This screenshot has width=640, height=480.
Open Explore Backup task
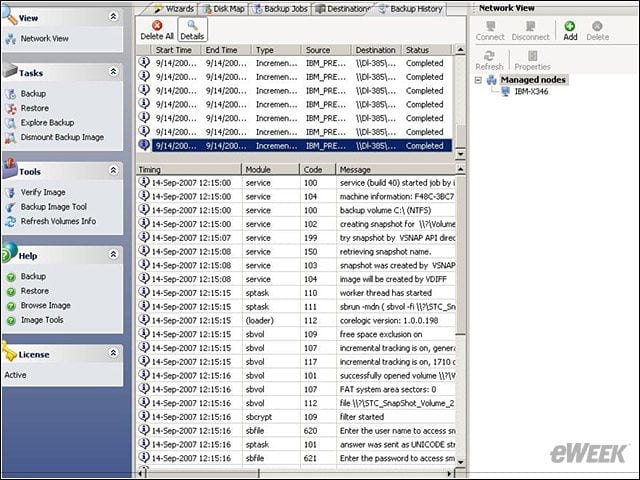pyautogui.click(x=47, y=122)
